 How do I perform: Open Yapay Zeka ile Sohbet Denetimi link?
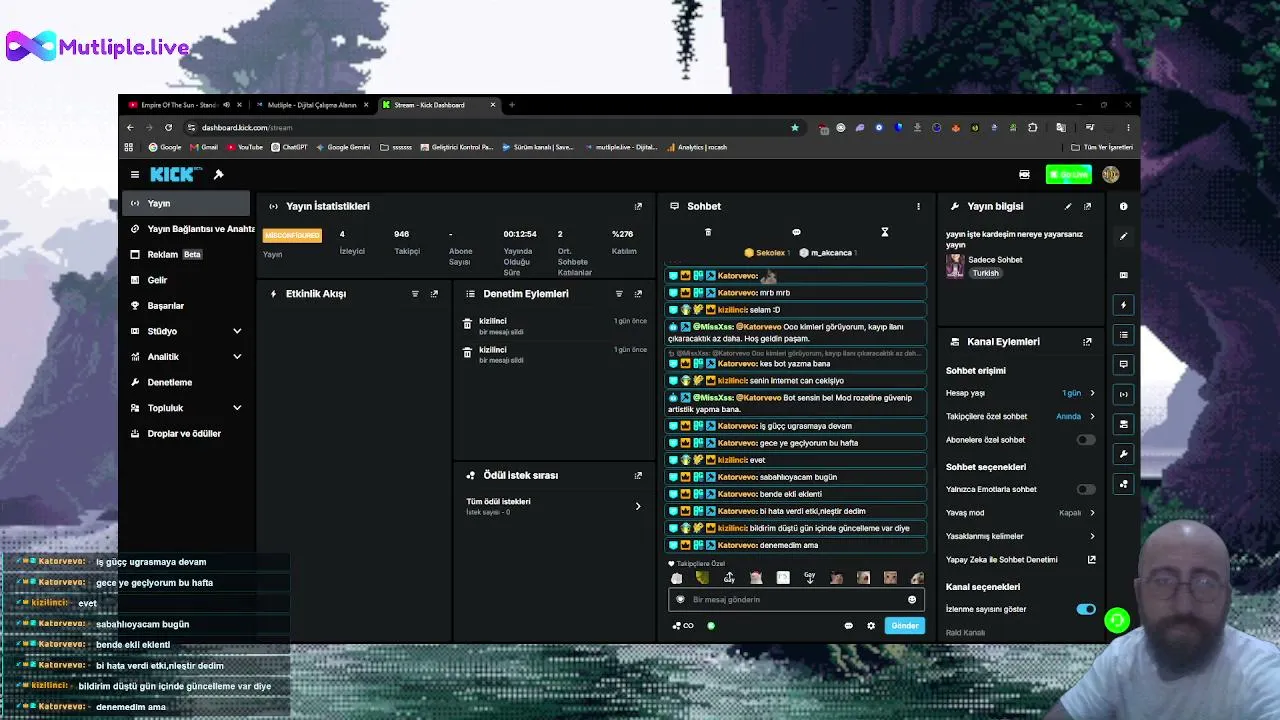tap(1020, 560)
